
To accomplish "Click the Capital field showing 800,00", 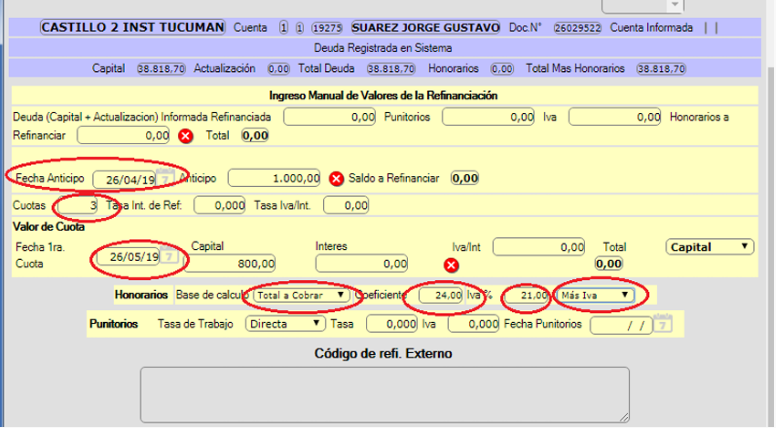I will coord(232,264).
